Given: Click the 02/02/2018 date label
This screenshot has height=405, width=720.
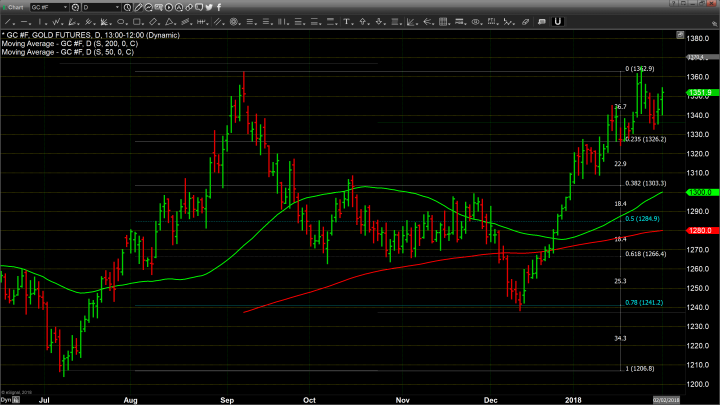Looking at the screenshot, I should [666, 400].
